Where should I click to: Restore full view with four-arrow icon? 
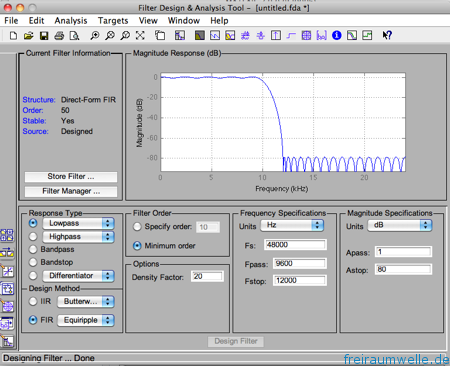140,35
